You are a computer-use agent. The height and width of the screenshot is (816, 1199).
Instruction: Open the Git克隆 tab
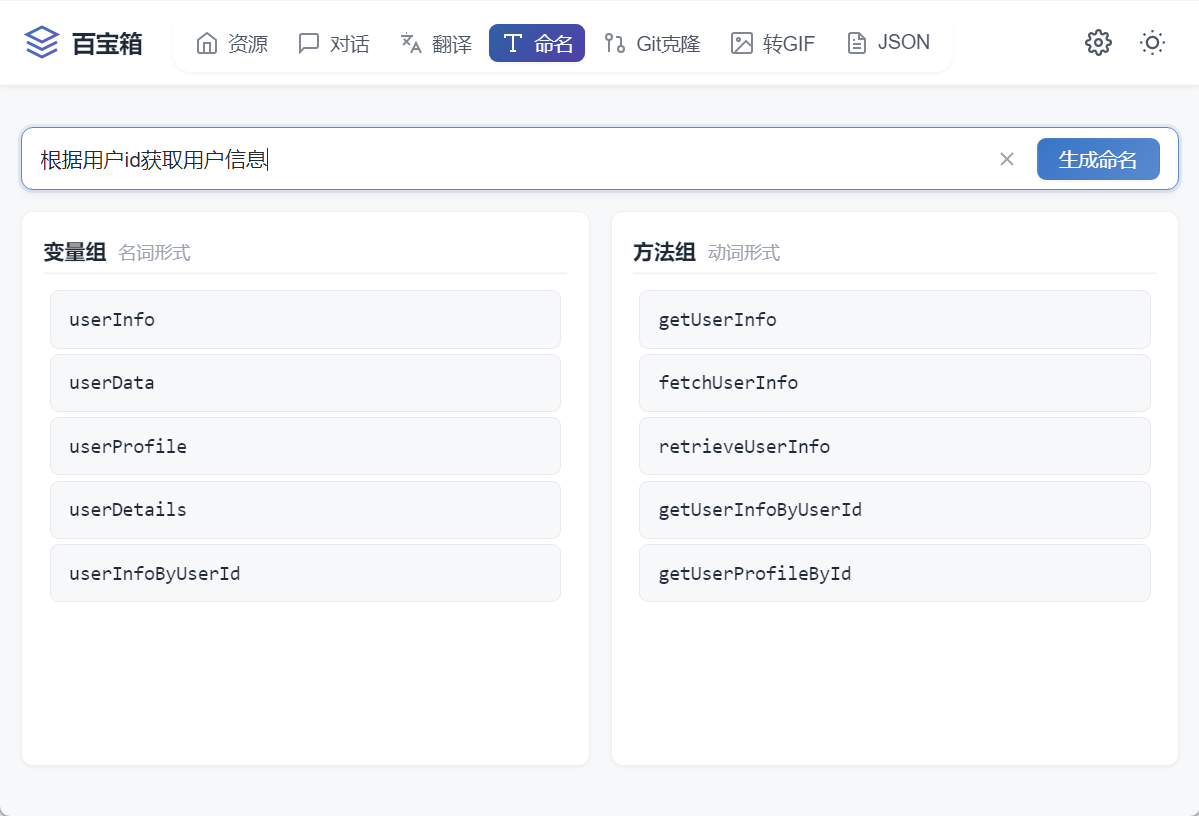[x=652, y=44]
